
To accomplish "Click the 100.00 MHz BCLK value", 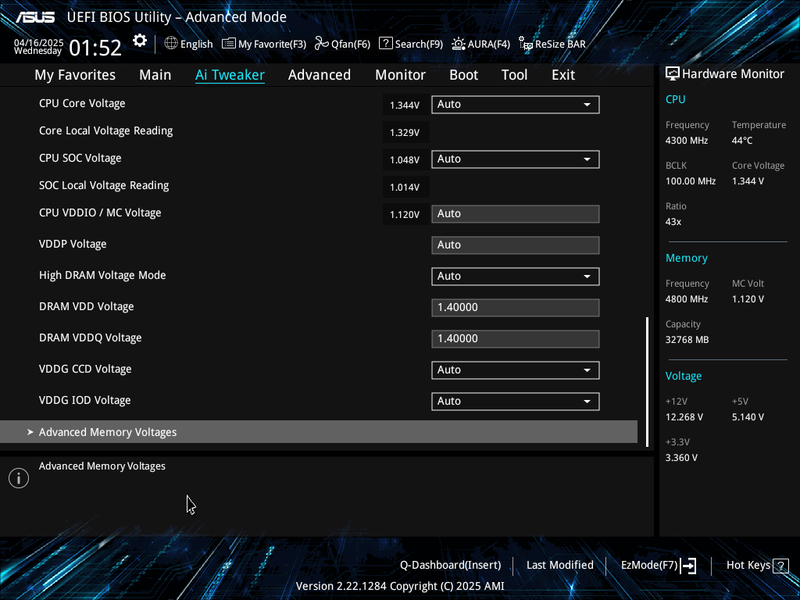I will tap(690, 181).
